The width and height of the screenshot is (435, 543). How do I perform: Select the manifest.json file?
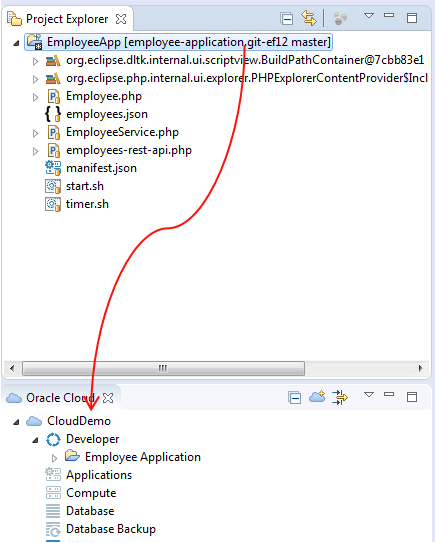tap(101, 168)
